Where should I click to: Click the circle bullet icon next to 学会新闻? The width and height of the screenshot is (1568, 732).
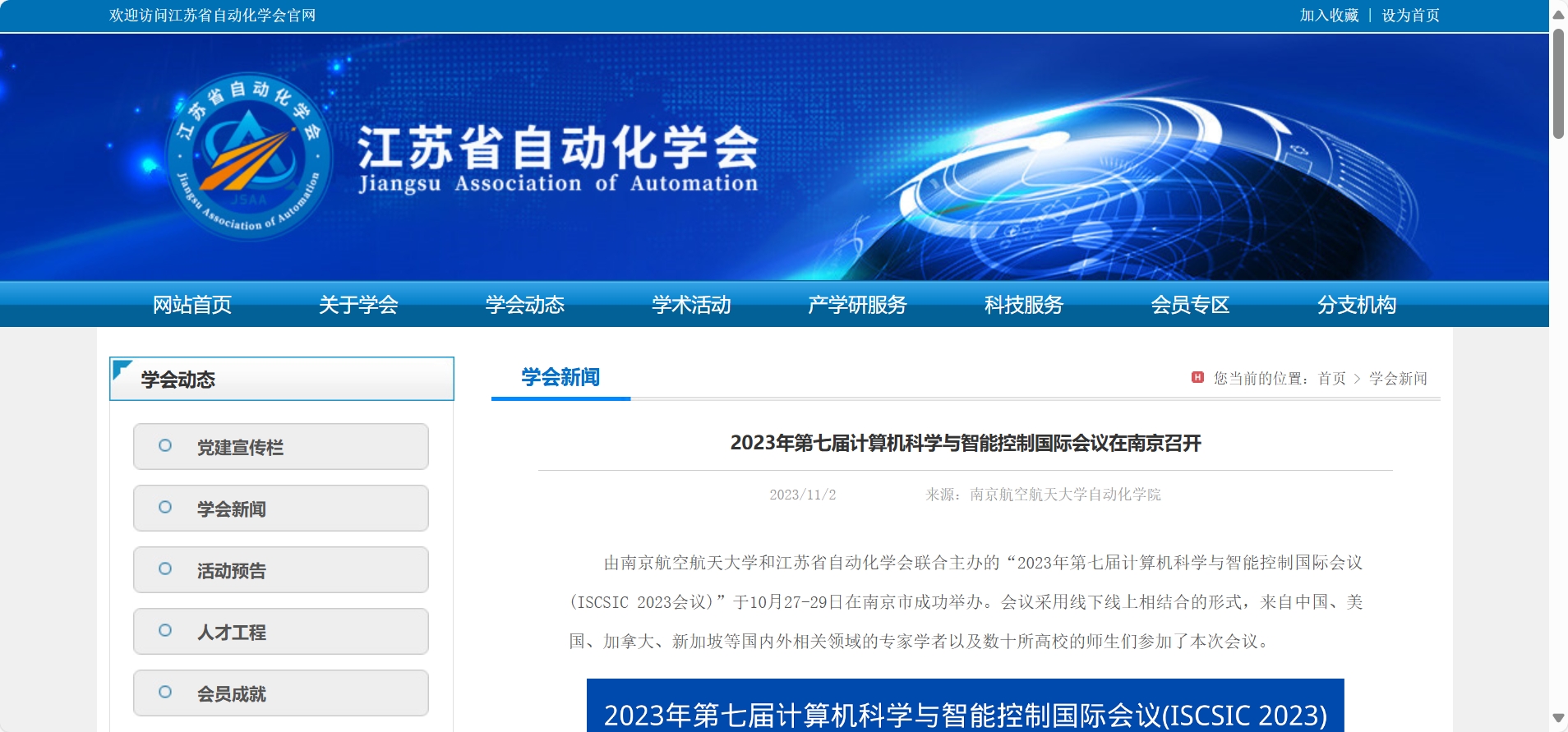click(x=165, y=507)
